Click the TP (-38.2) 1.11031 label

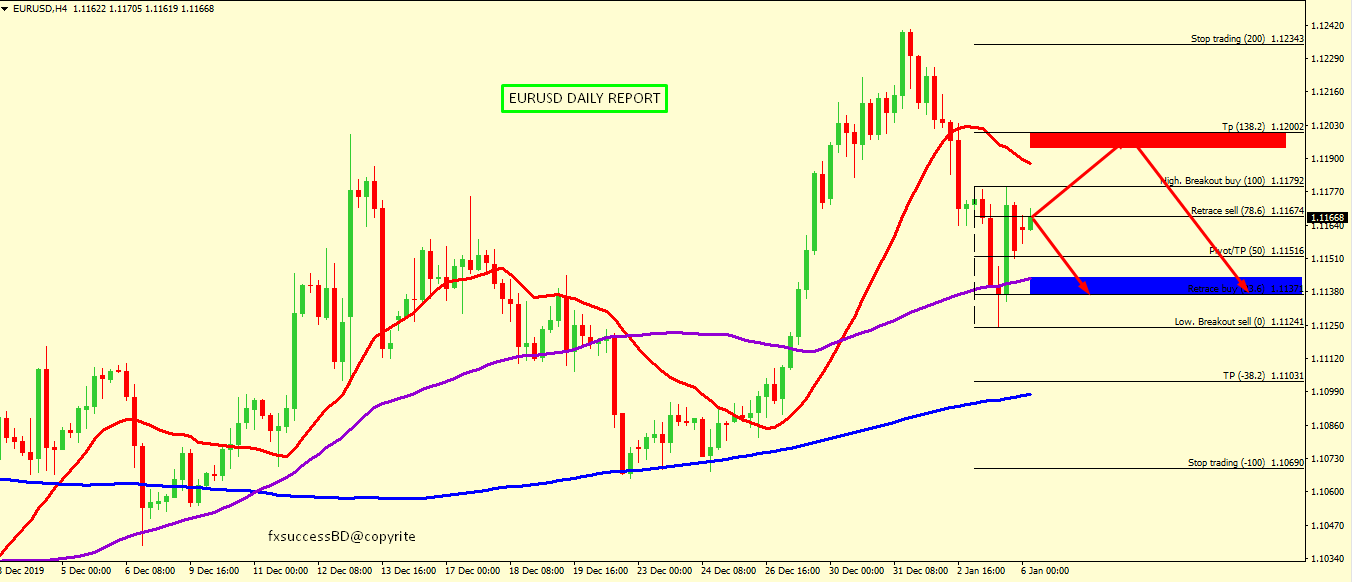pyautogui.click(x=1262, y=375)
